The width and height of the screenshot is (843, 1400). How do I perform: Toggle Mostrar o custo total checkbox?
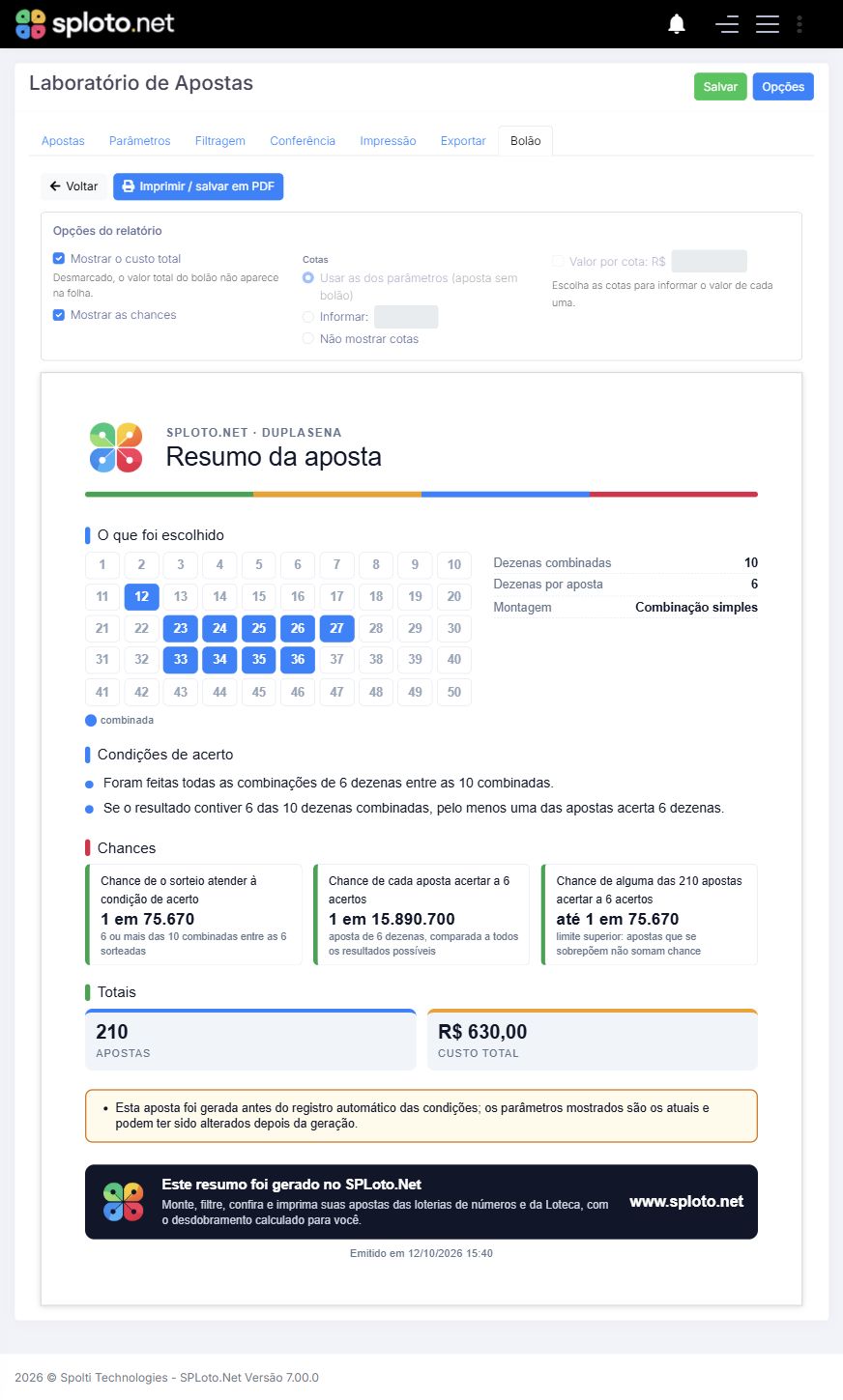59,259
